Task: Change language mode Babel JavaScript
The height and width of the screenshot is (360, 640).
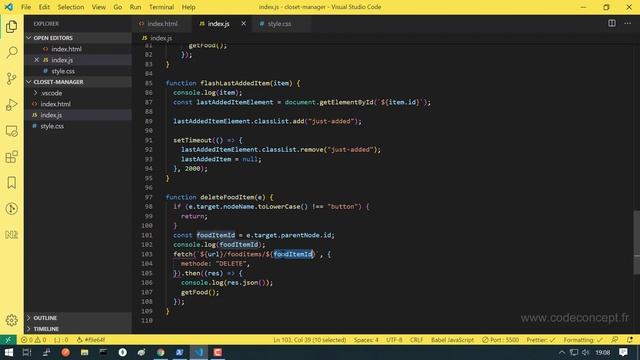Action: coord(452,340)
